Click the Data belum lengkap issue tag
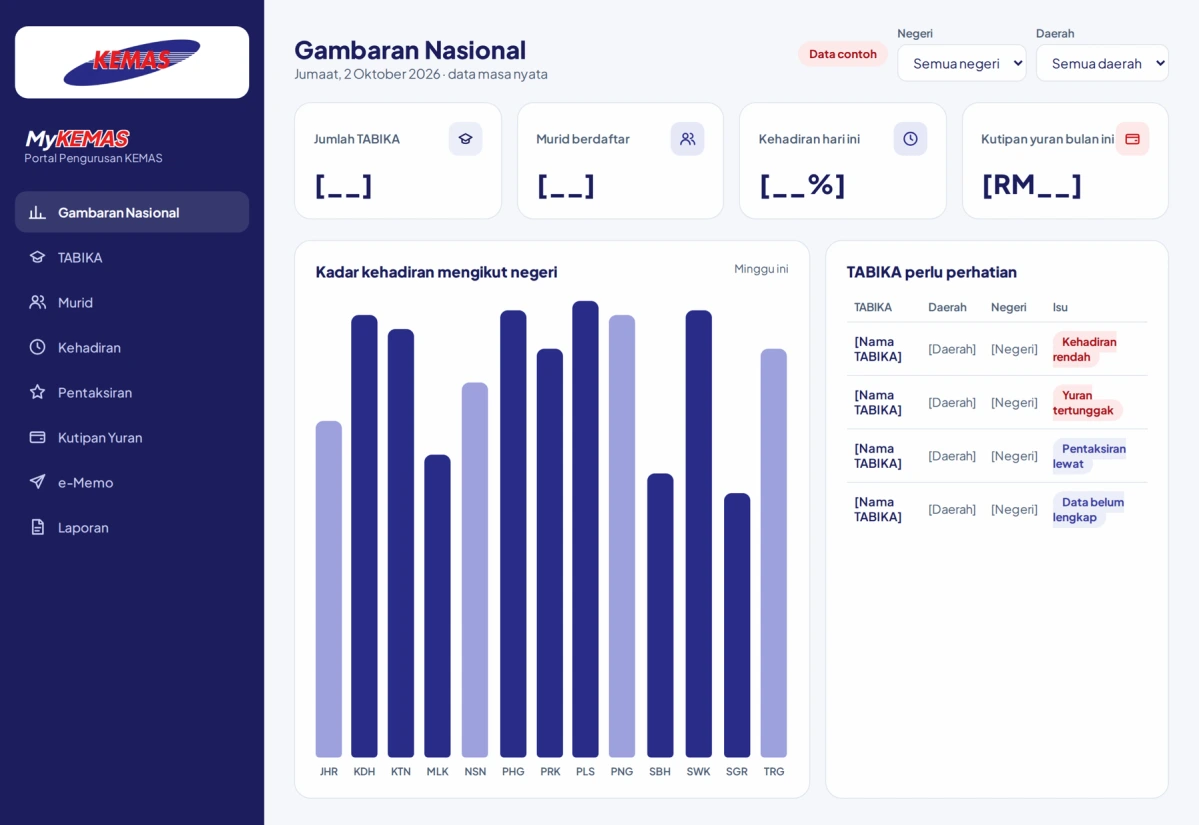 point(1088,510)
